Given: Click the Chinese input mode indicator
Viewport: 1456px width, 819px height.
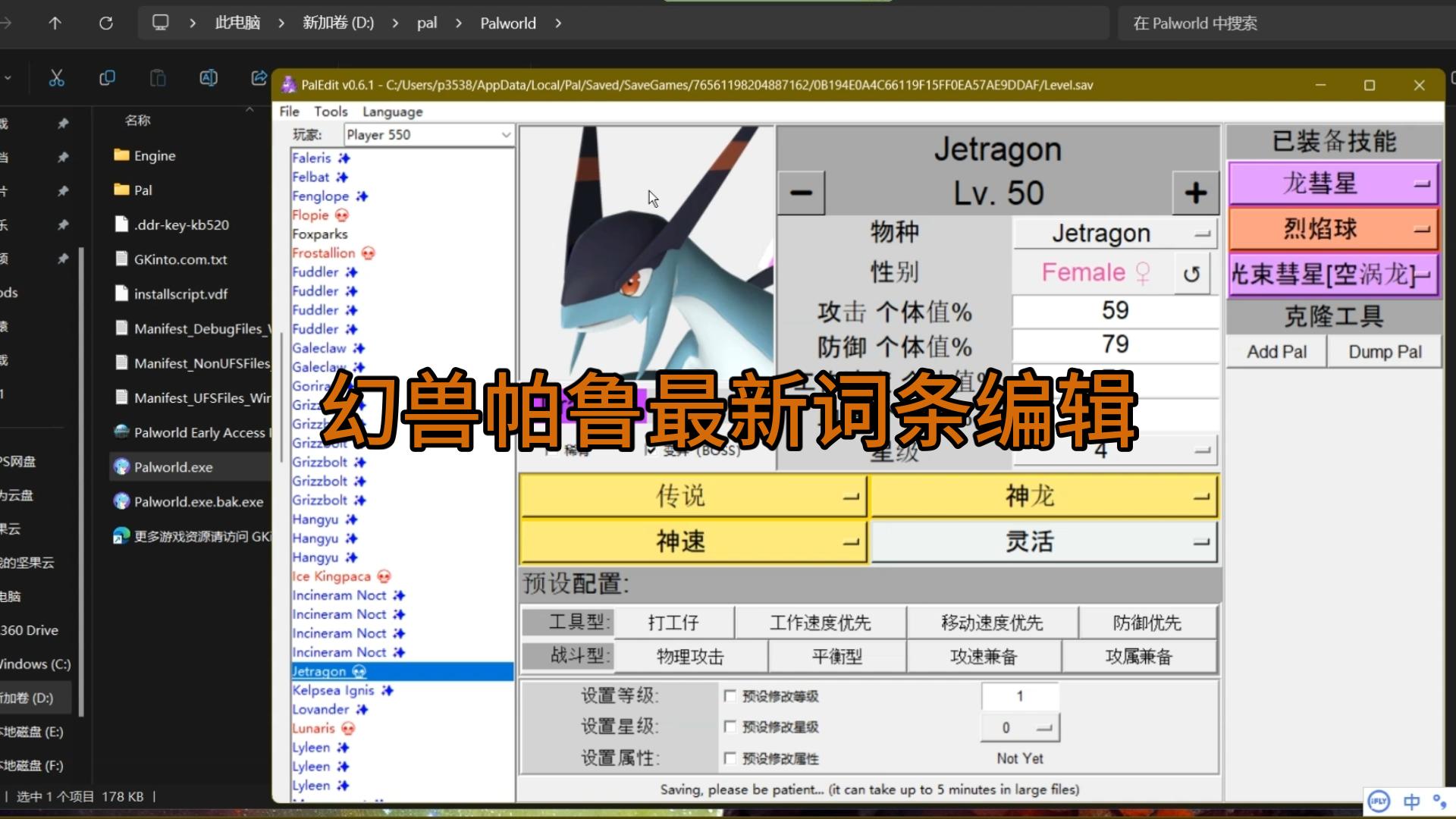Looking at the screenshot, I should pyautogui.click(x=1411, y=802).
